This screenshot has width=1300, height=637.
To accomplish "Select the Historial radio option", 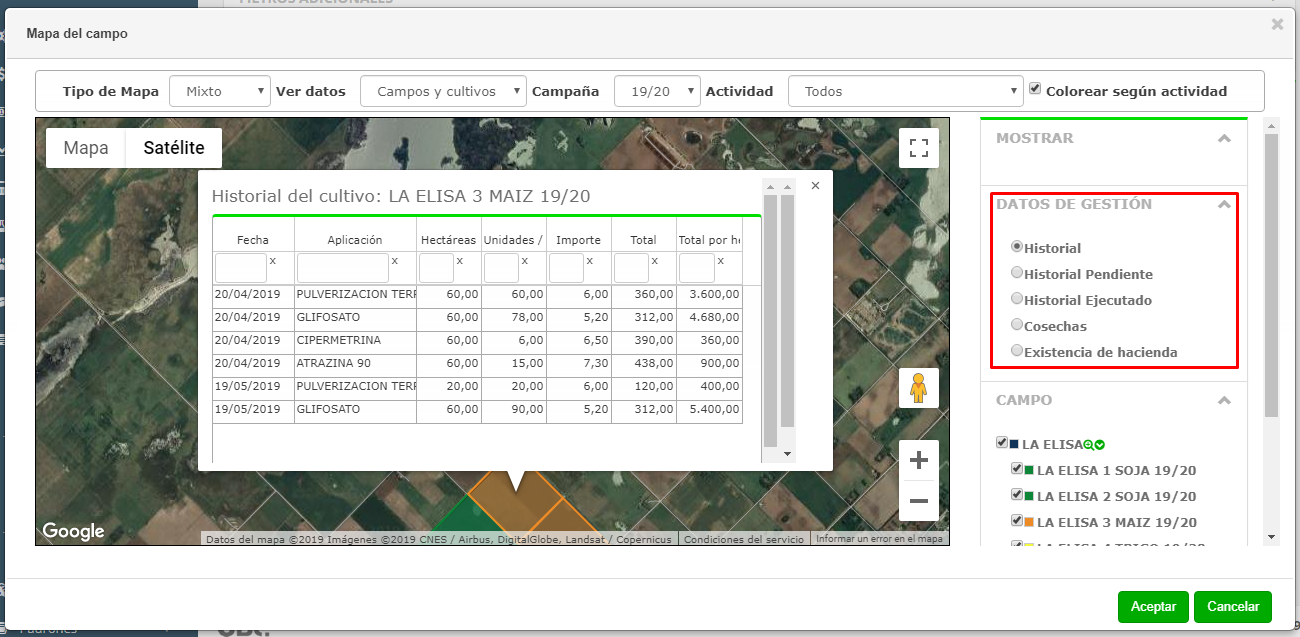I will click(x=1017, y=246).
